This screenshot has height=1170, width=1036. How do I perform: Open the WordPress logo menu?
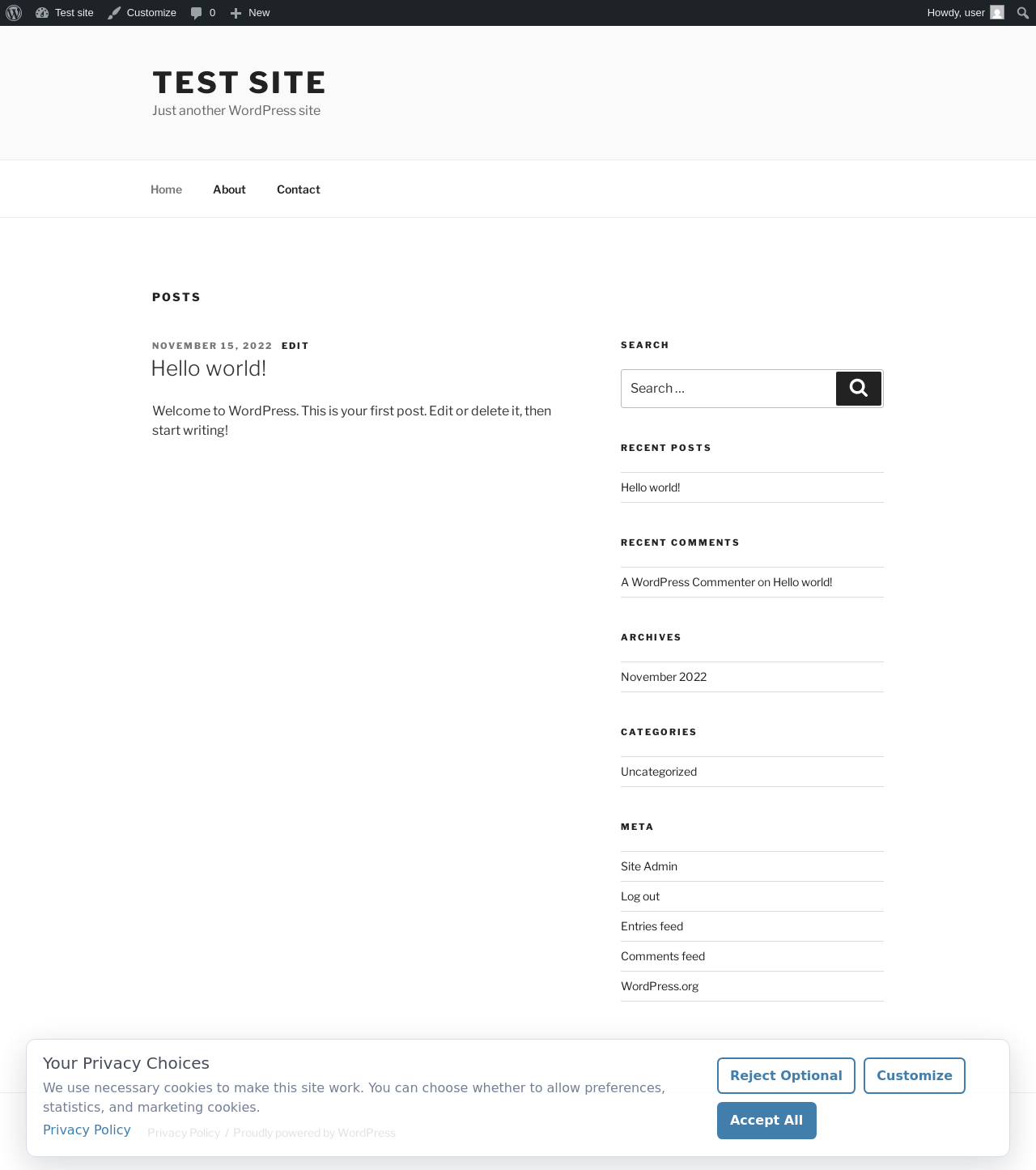(14, 13)
